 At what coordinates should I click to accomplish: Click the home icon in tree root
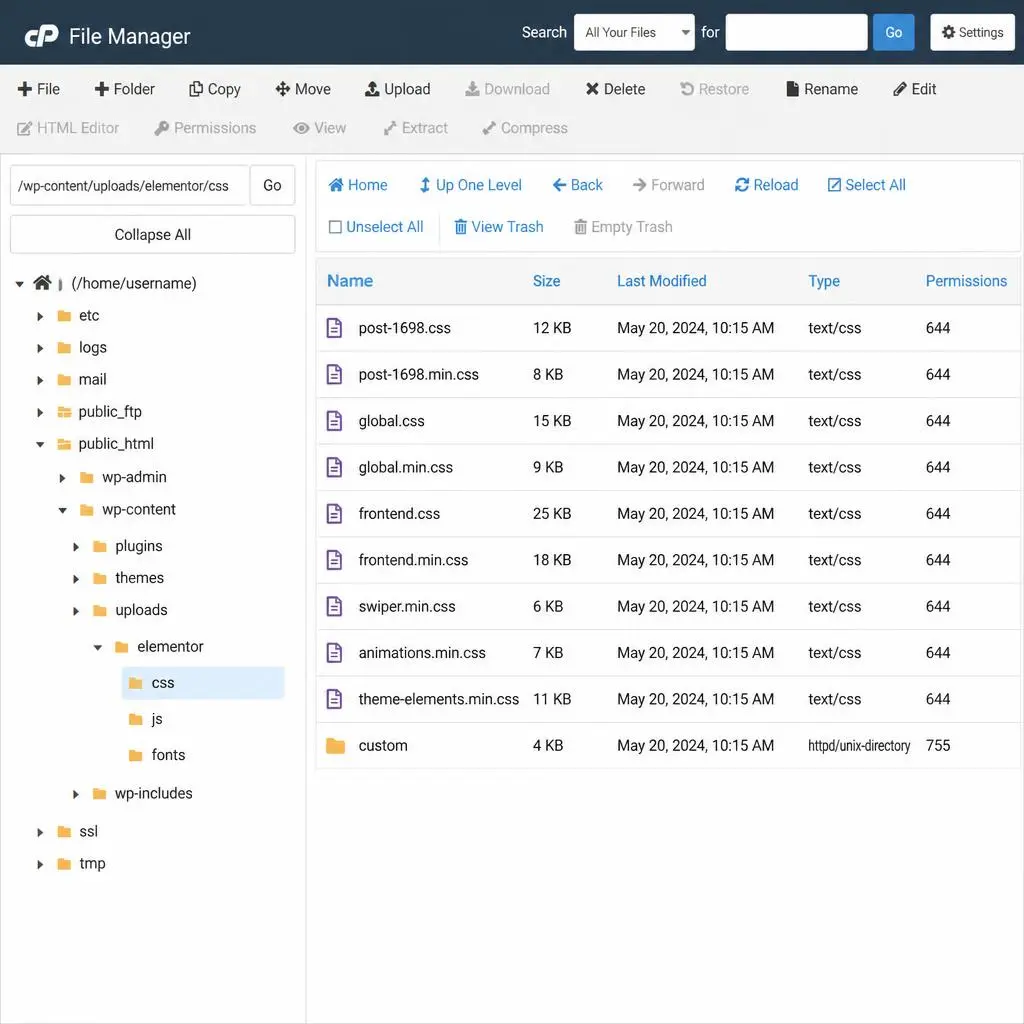click(x=42, y=282)
